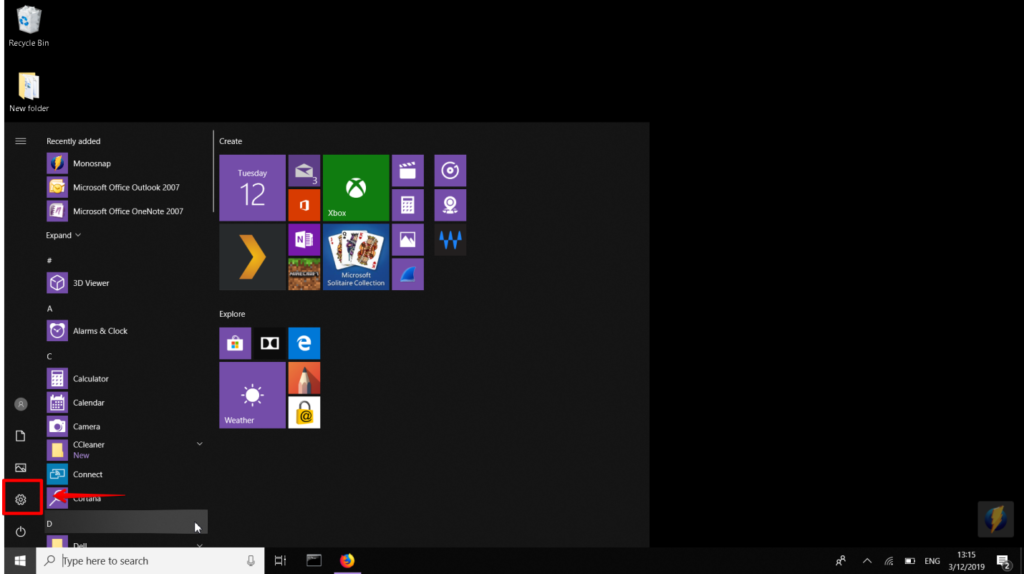Launch 3D Viewer app
This screenshot has height=574, width=1024.
pos(127,283)
